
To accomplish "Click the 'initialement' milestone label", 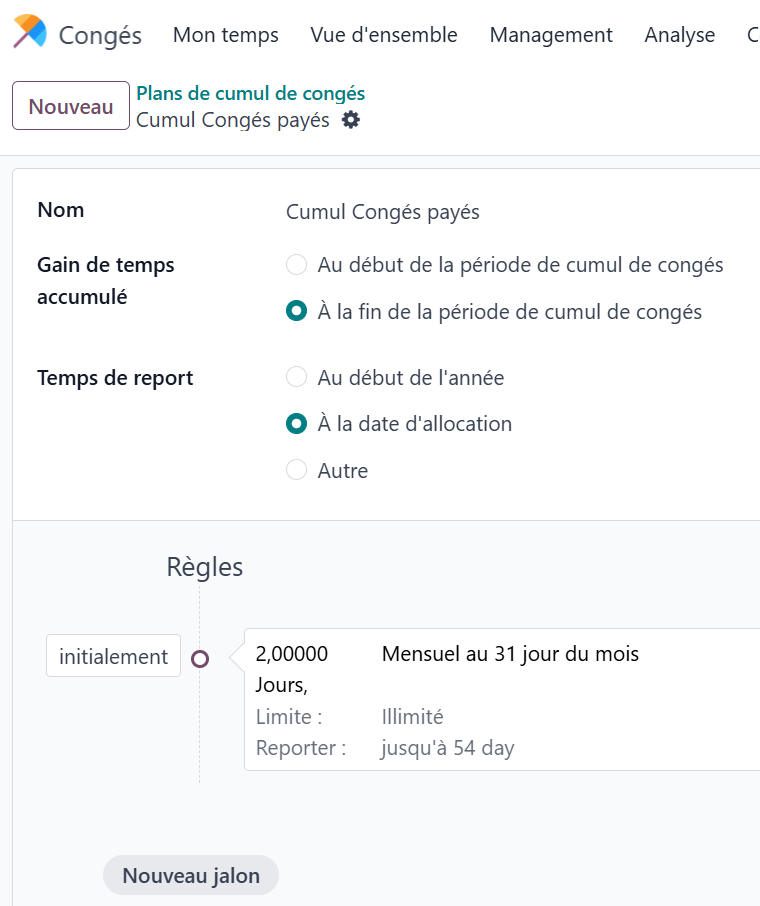I will 113,656.
